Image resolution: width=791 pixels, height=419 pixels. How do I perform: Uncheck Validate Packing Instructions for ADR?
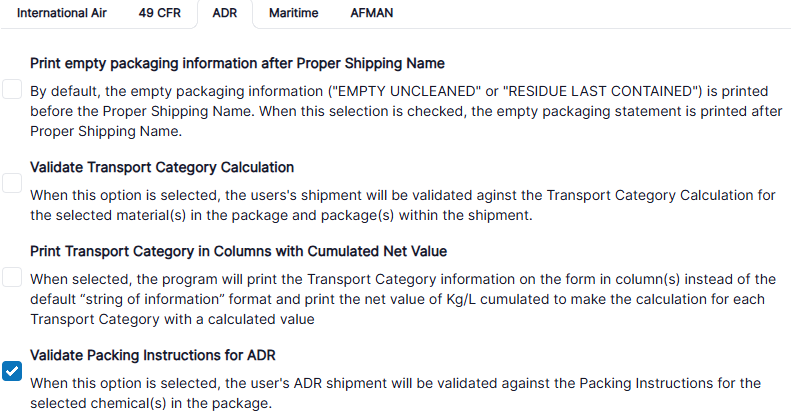pyautogui.click(x=12, y=371)
